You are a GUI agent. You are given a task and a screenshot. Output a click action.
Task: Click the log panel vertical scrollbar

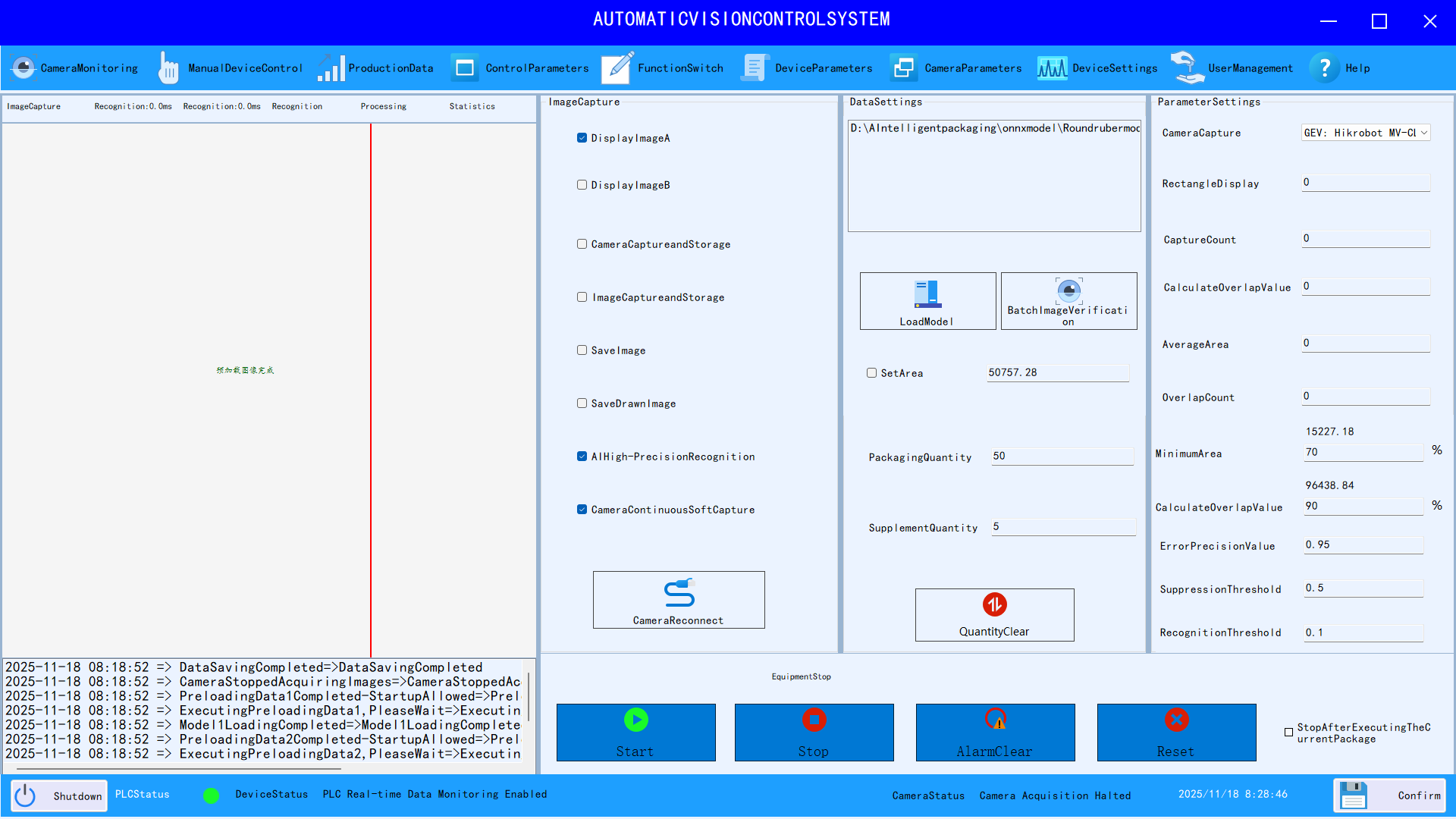click(529, 698)
